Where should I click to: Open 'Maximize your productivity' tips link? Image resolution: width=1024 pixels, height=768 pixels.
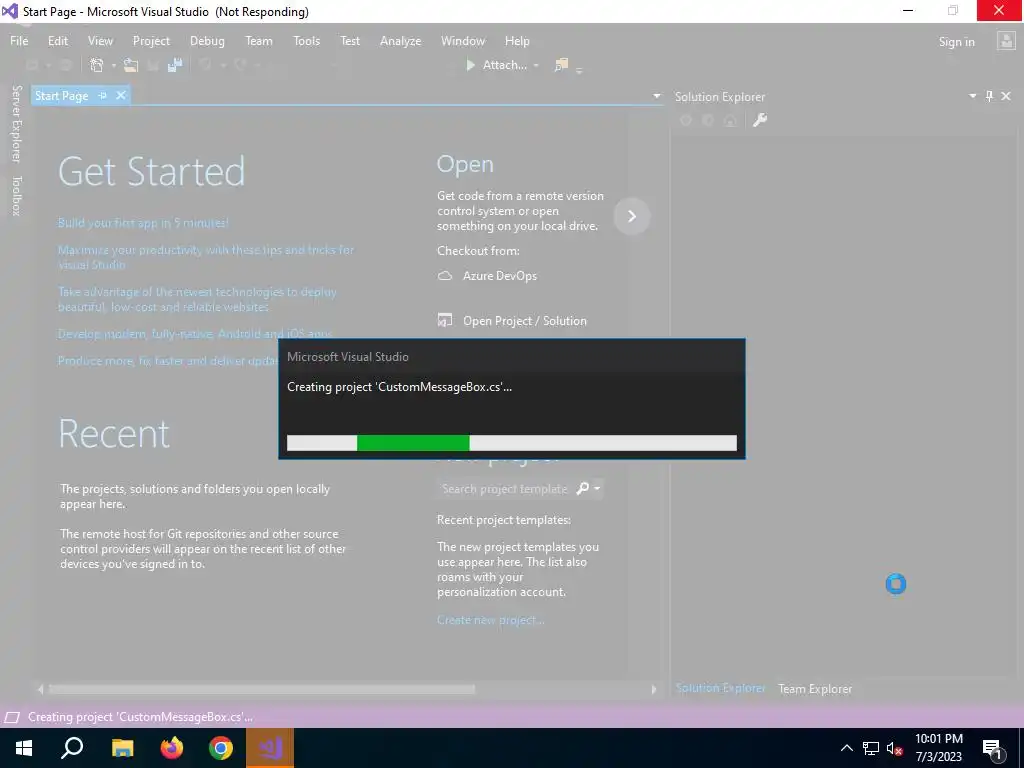[x=206, y=257]
